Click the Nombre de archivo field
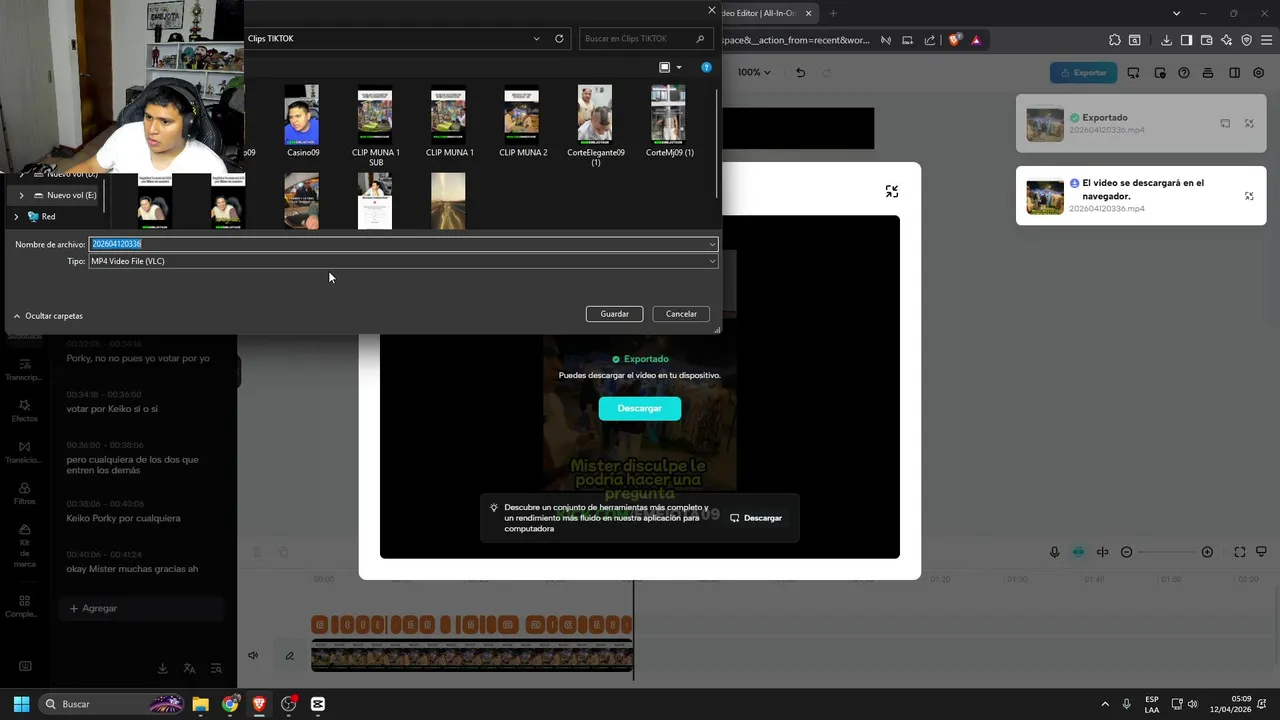The height and width of the screenshot is (720, 1280). tap(403, 244)
